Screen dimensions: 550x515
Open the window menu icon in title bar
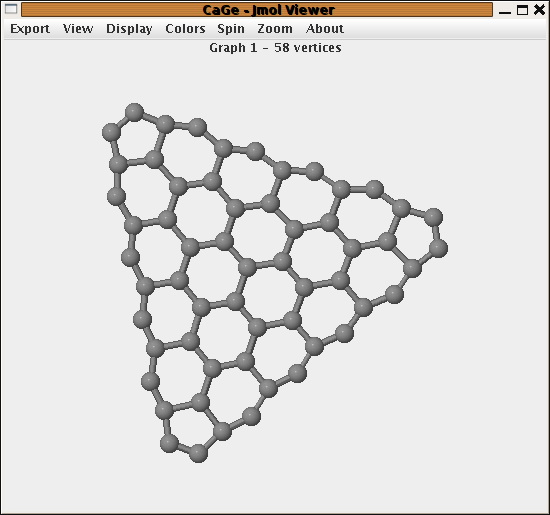tap(11, 9)
